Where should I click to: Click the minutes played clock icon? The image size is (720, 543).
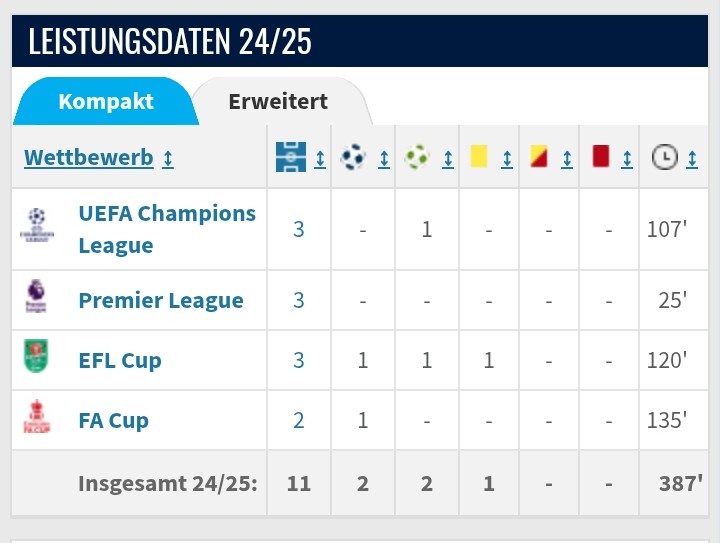point(663,157)
